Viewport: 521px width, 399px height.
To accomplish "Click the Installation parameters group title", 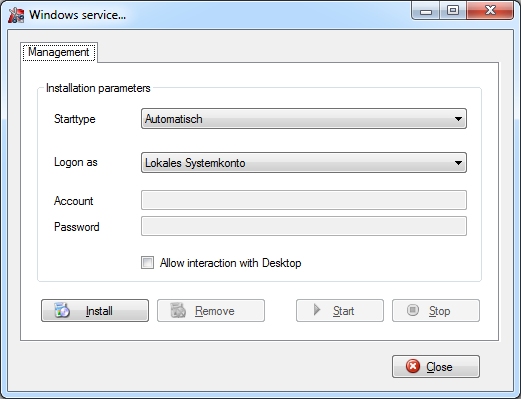I will click(x=98, y=88).
